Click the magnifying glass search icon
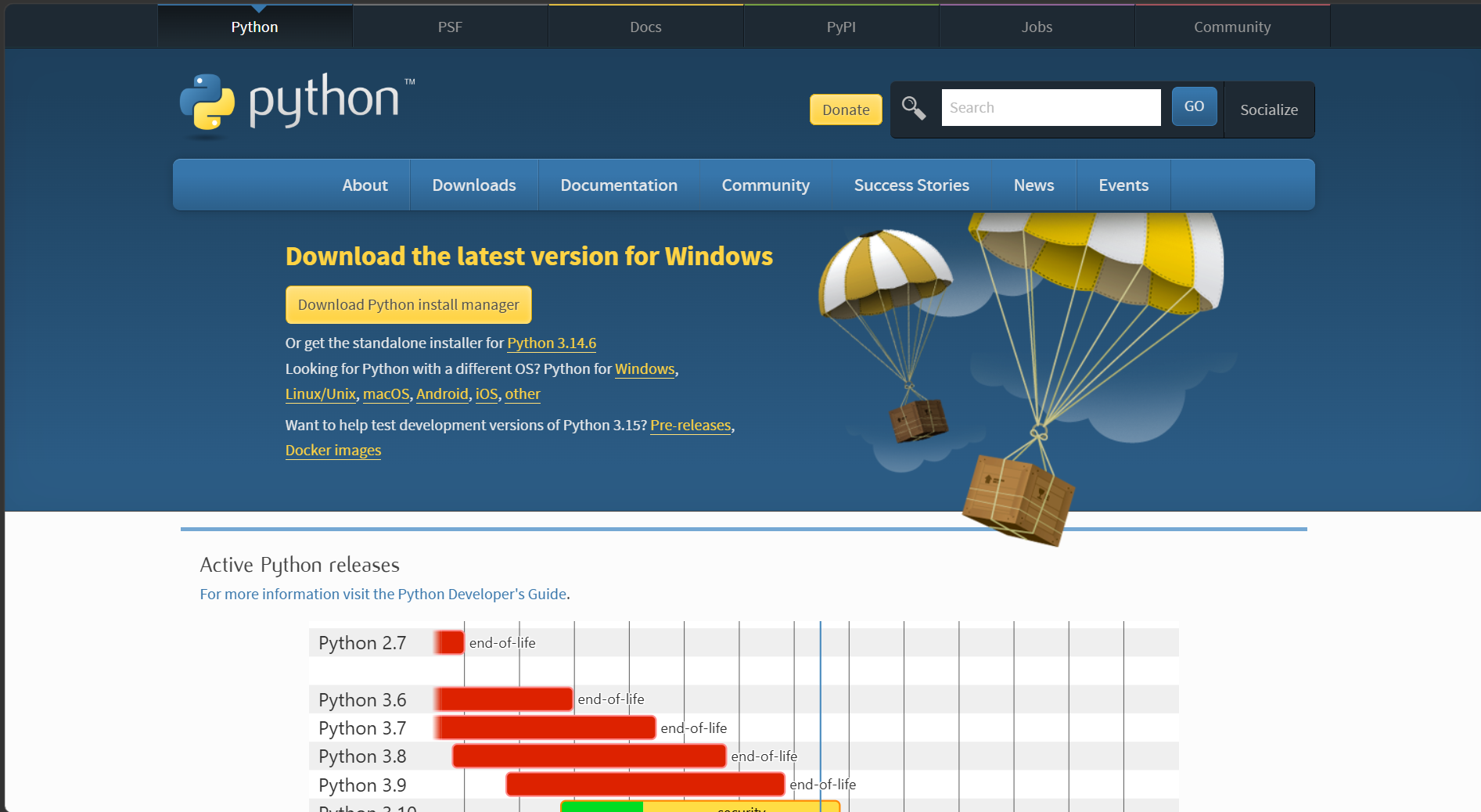This screenshot has width=1481, height=812. point(913,108)
